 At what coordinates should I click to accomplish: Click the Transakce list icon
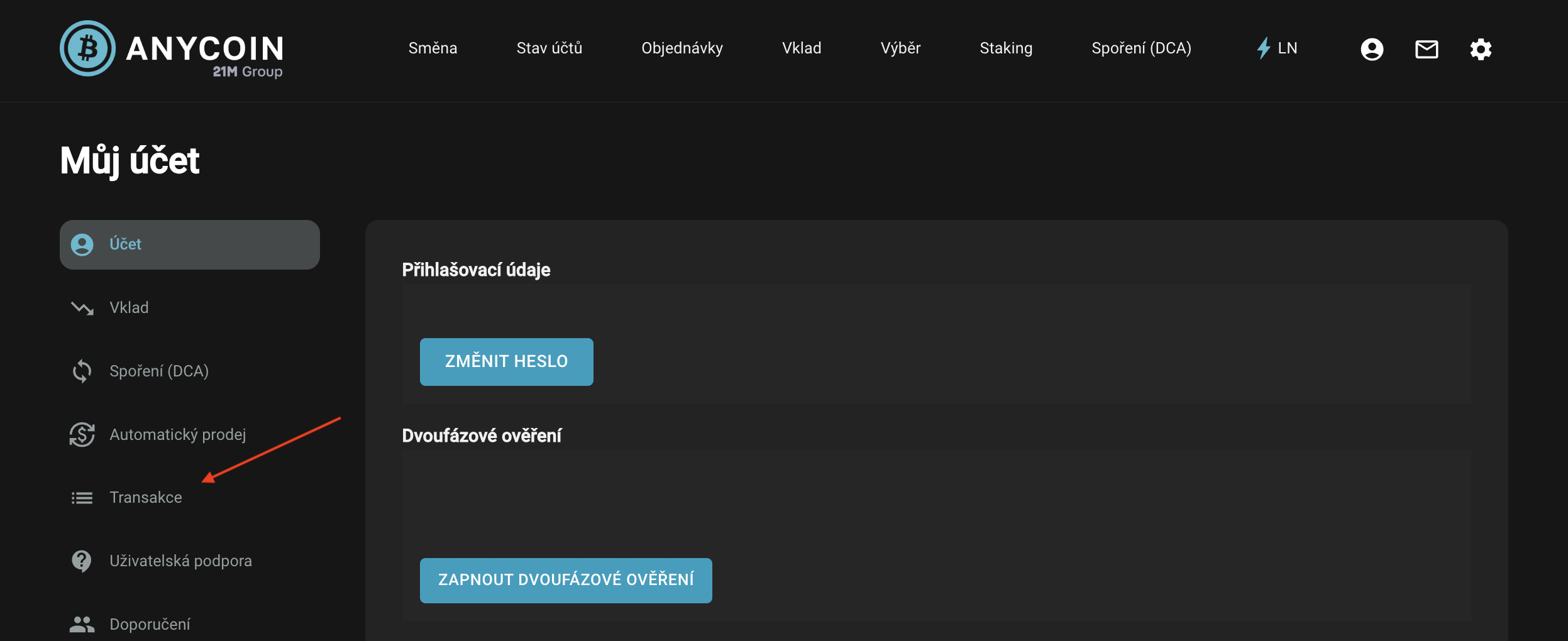pos(82,498)
